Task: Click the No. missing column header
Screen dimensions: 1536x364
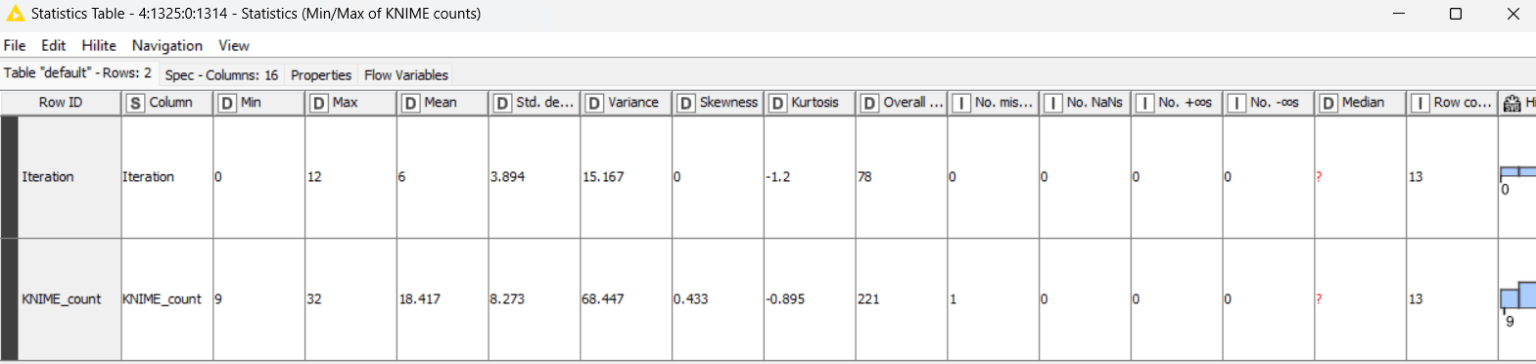Action: [993, 102]
